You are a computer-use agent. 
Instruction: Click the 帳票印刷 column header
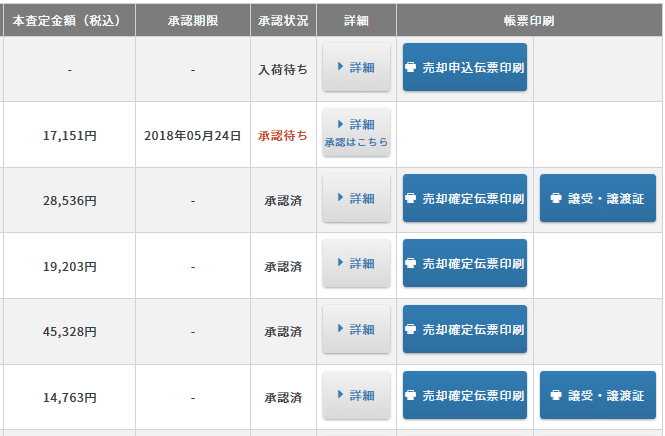pos(529,20)
